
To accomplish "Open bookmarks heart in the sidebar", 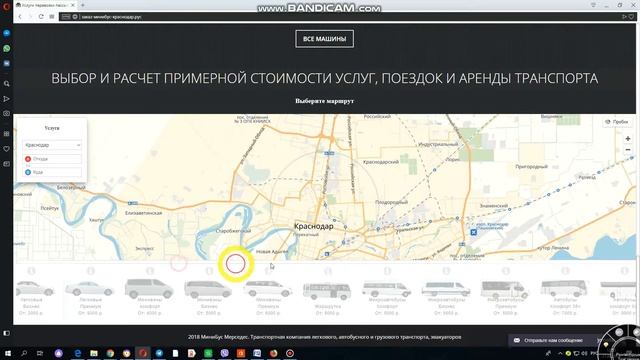I will pyautogui.click(x=7, y=149).
